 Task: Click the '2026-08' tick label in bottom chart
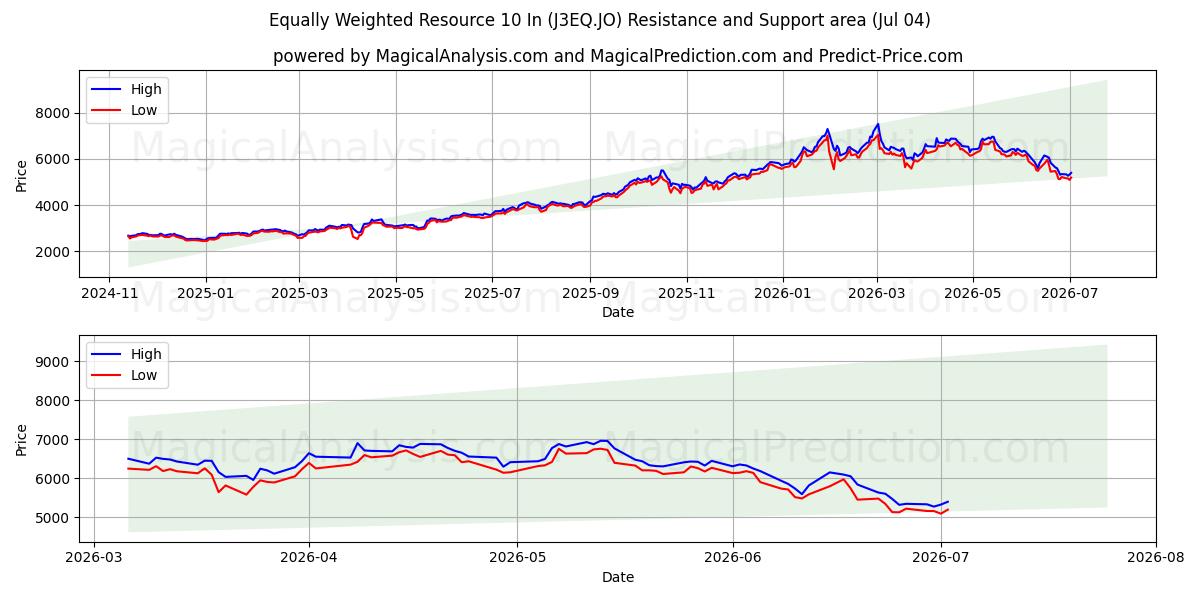pos(1156,557)
